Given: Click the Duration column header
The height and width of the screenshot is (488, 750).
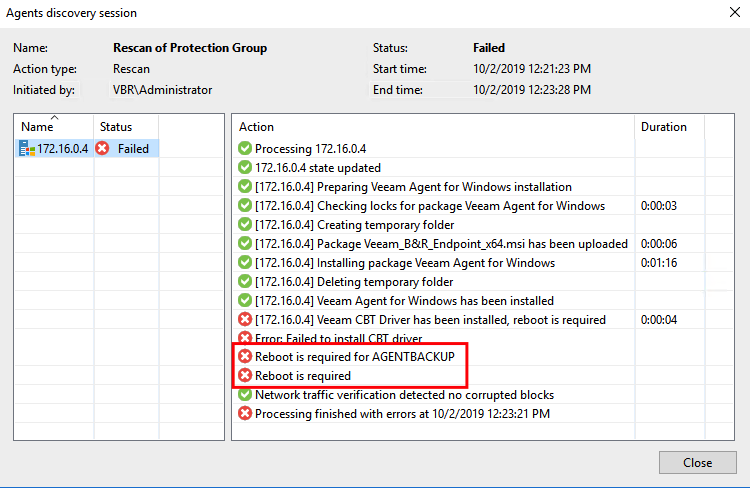Looking at the screenshot, I should click(x=664, y=127).
